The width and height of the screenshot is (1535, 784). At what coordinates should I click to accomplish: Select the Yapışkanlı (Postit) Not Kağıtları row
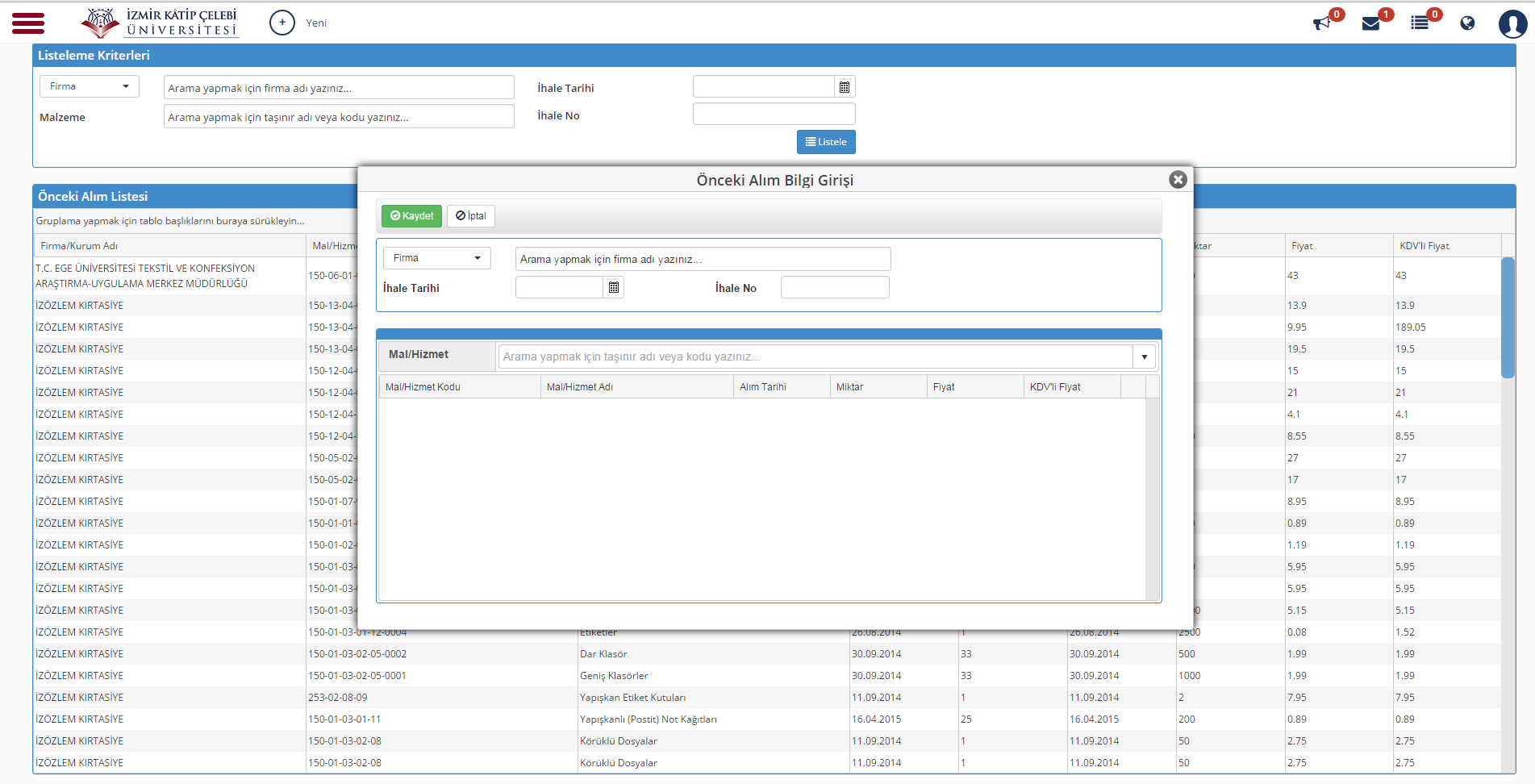click(x=766, y=719)
